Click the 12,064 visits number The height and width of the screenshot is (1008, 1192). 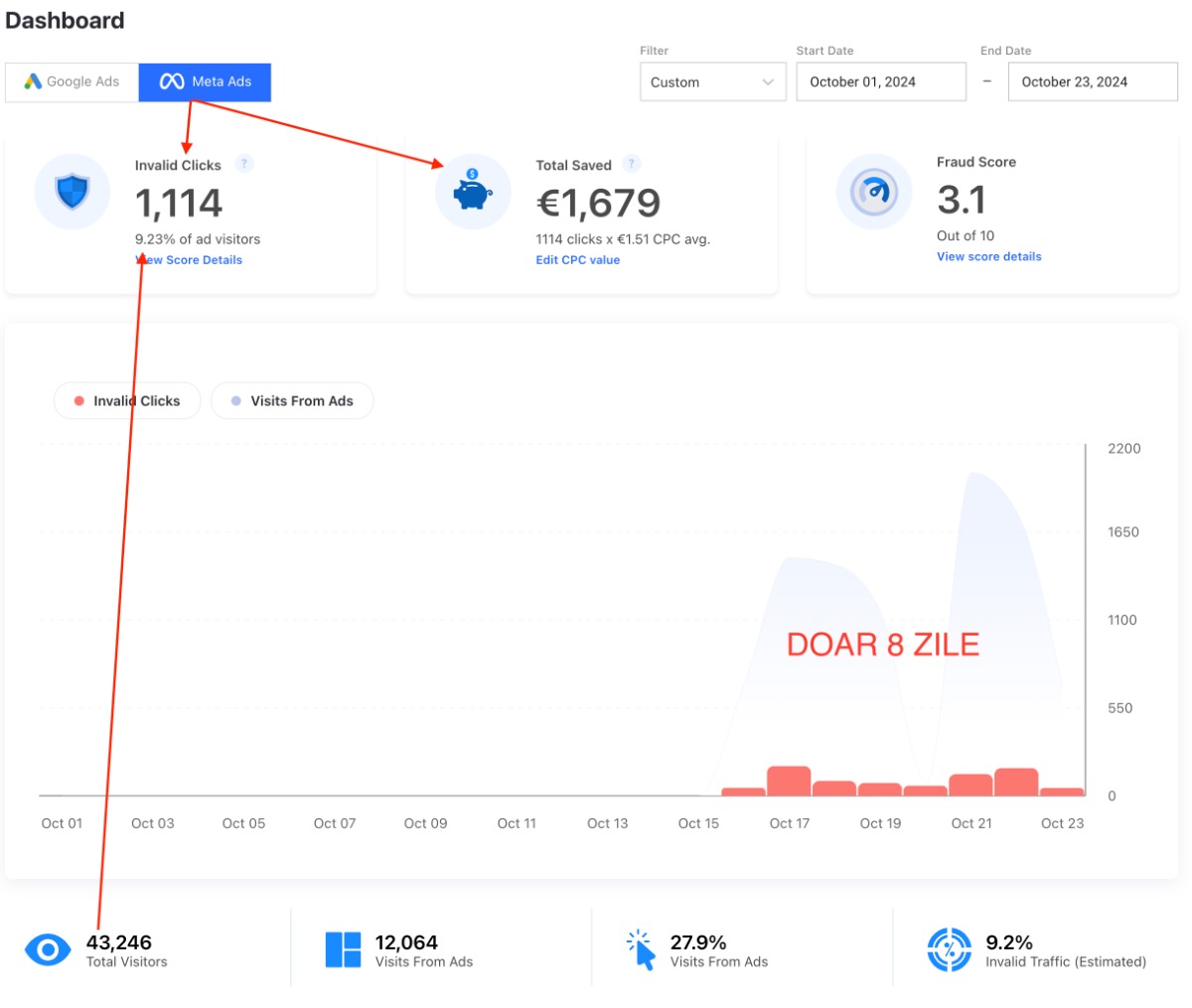pyautogui.click(x=406, y=942)
